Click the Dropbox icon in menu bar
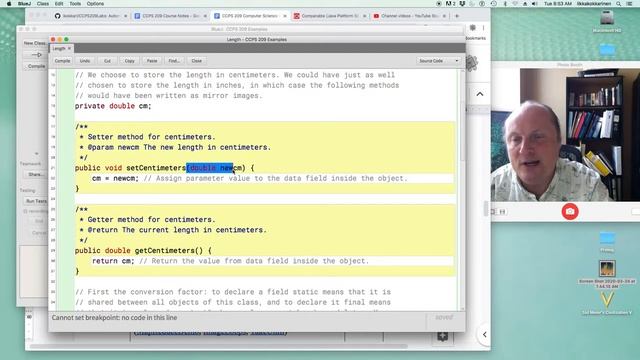Image resolution: width=640 pixels, height=360 pixels. click(x=462, y=4)
